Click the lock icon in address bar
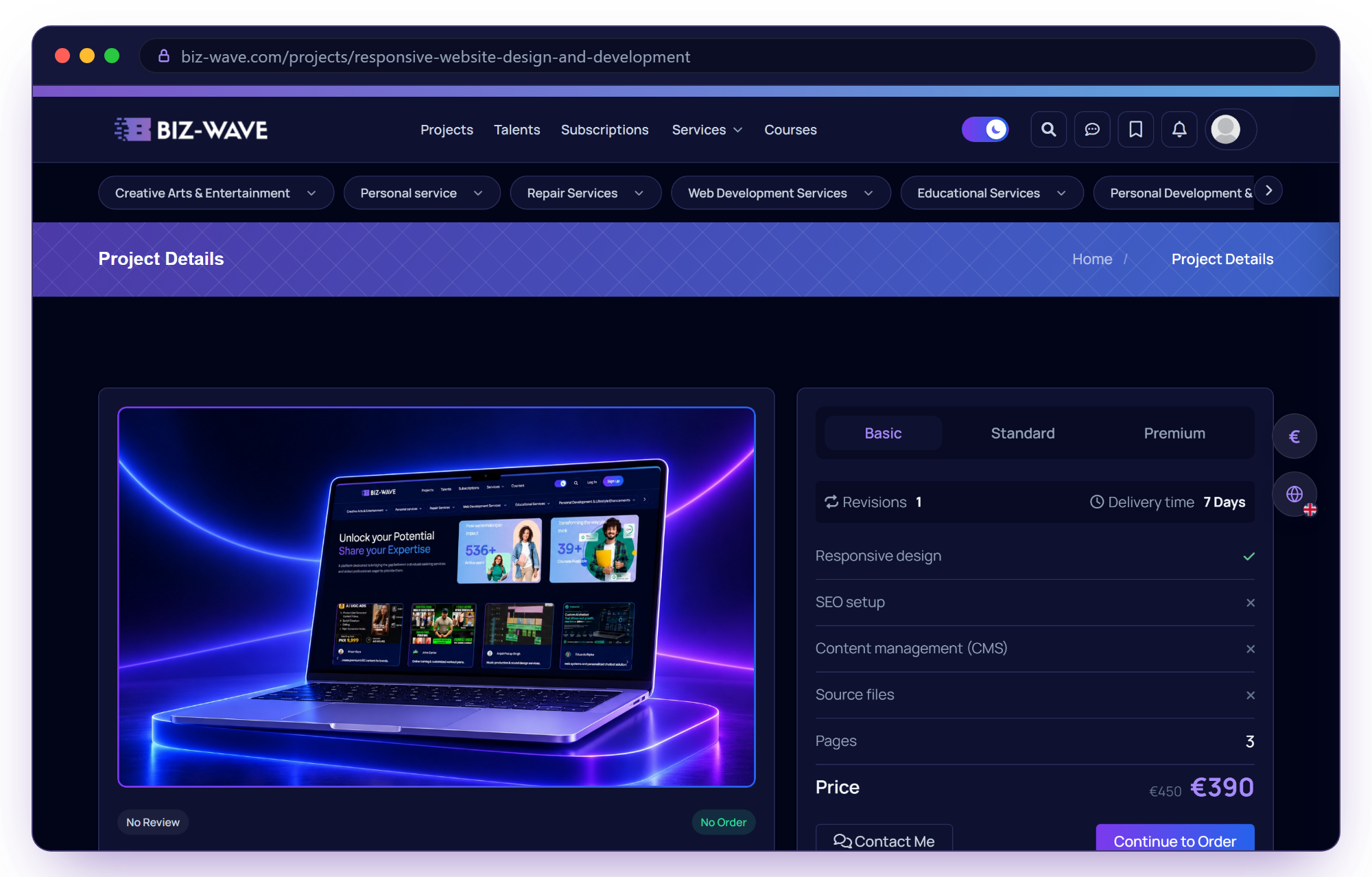 164,56
